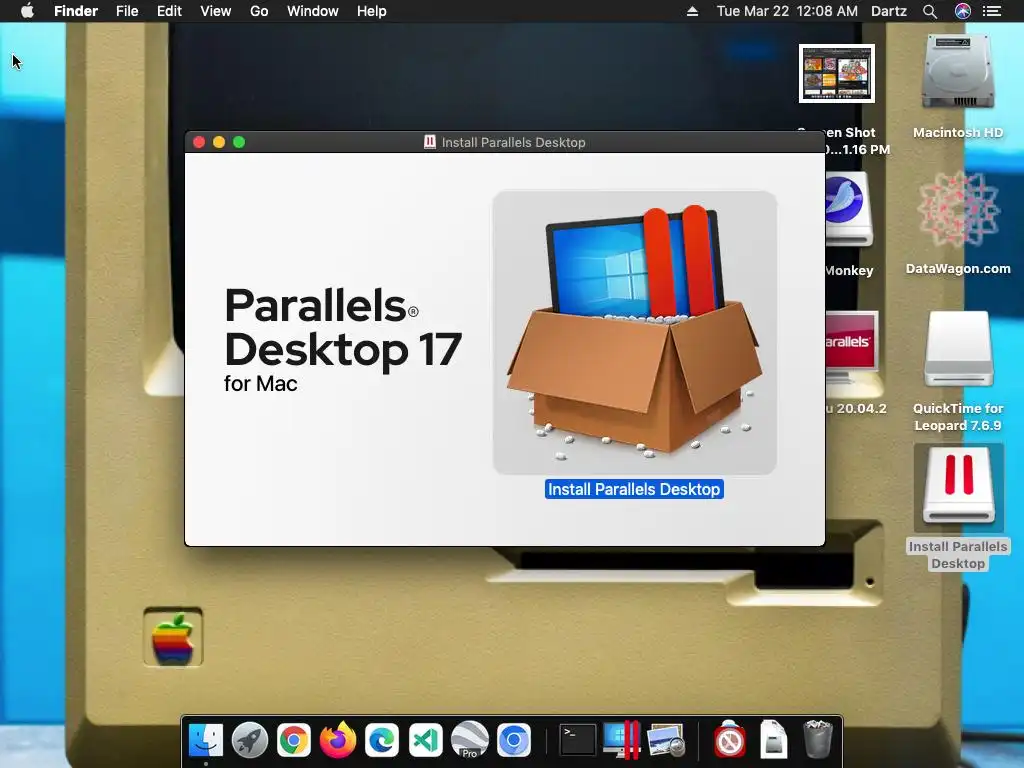The image size is (1024, 768).
Task: Launch Visual Studio Code from the Dock
Action: point(426,741)
